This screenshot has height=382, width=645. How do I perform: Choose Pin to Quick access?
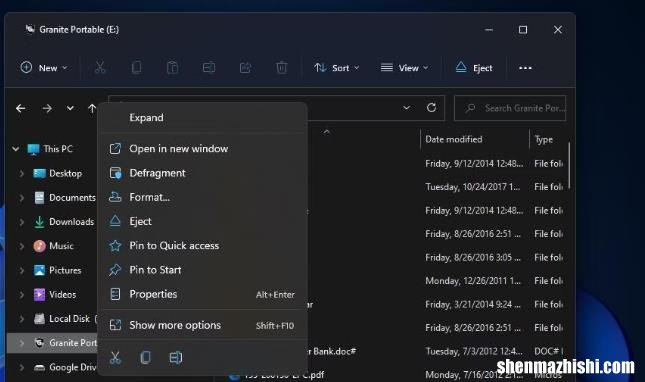(x=203, y=245)
